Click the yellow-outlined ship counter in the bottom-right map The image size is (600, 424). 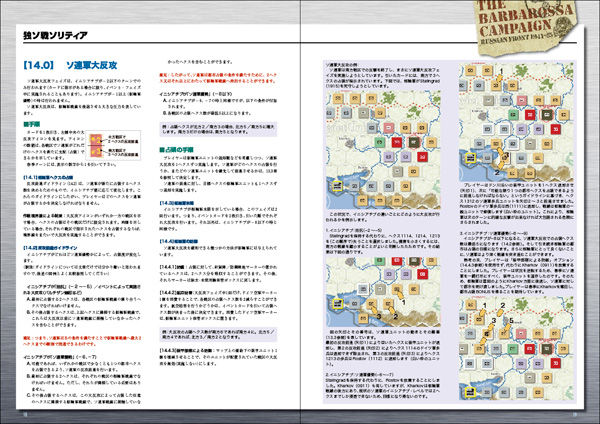470,392
